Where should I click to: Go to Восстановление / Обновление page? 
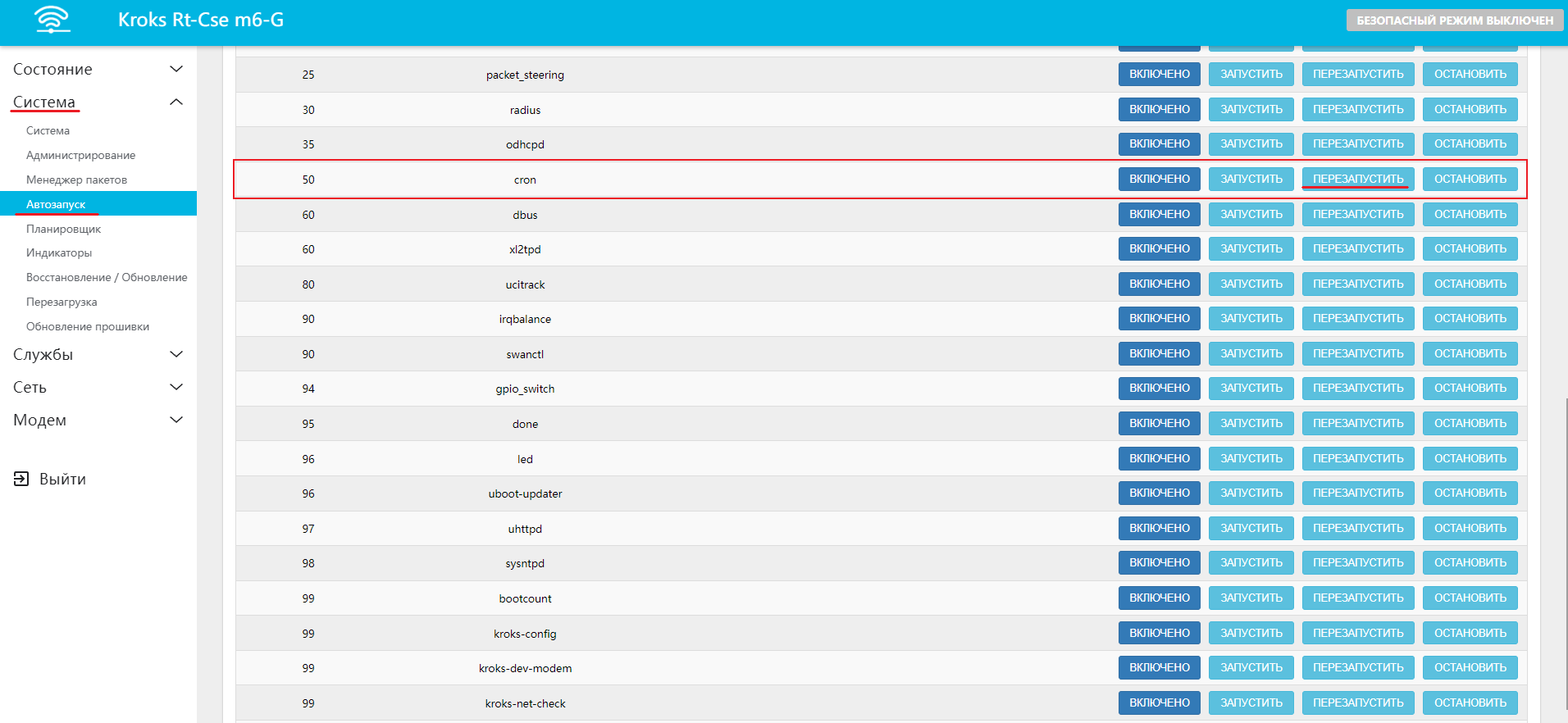pyautogui.click(x=107, y=277)
